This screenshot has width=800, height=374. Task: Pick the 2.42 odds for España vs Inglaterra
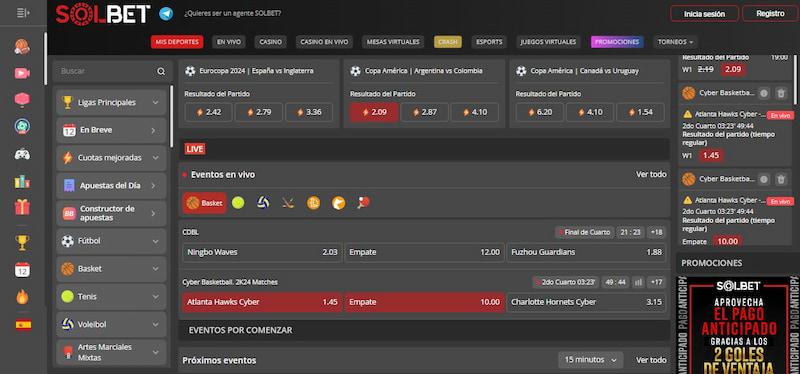208,112
